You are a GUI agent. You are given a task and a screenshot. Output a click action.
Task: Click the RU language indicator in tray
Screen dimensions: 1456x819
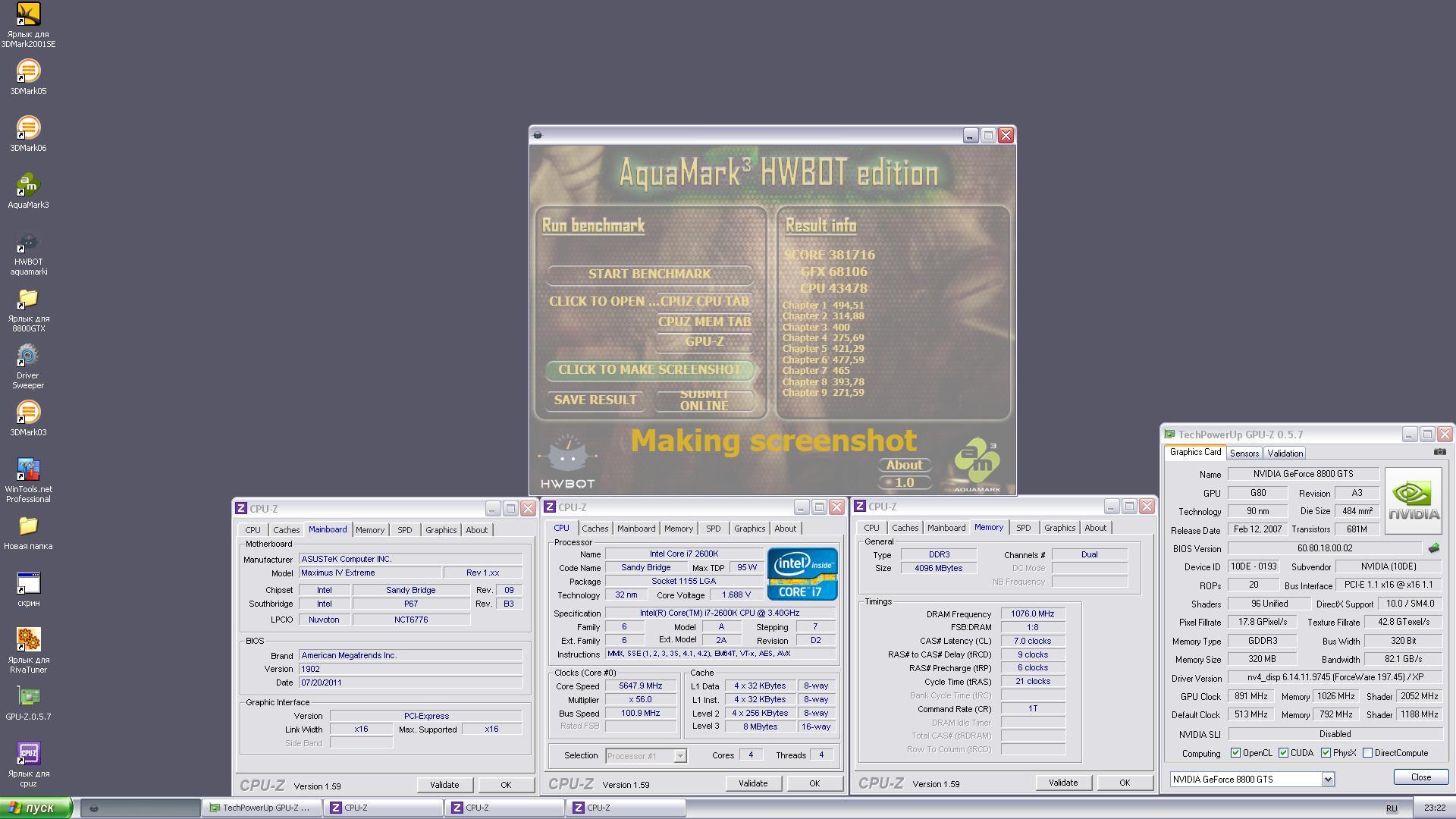[x=1392, y=808]
